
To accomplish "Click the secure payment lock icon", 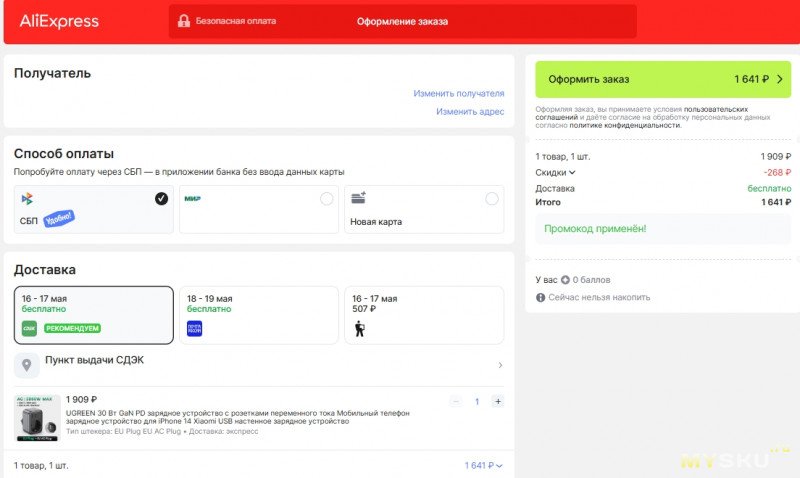I will (x=184, y=21).
